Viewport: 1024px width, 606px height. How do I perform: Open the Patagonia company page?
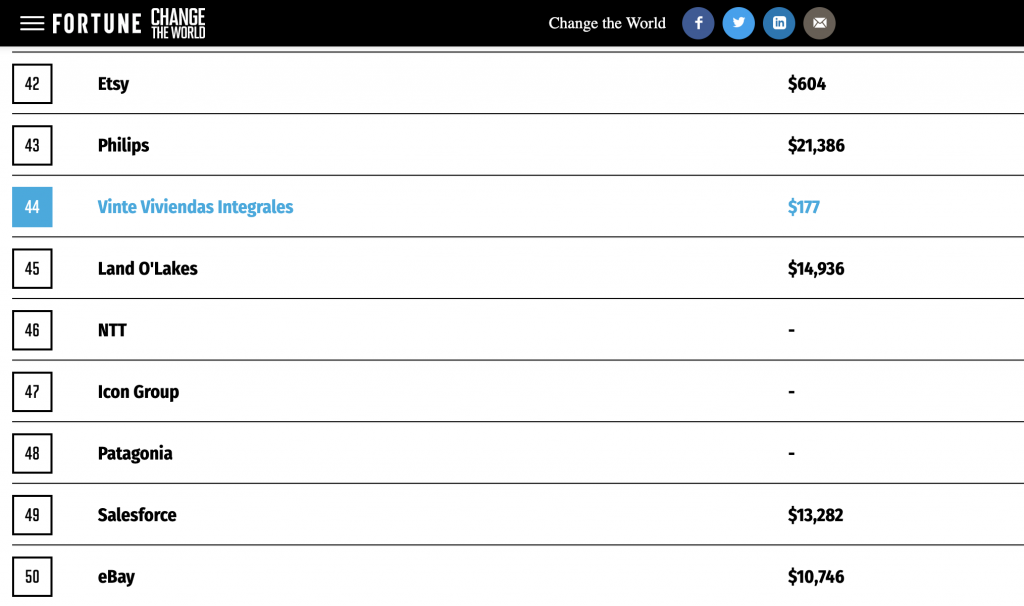click(135, 454)
